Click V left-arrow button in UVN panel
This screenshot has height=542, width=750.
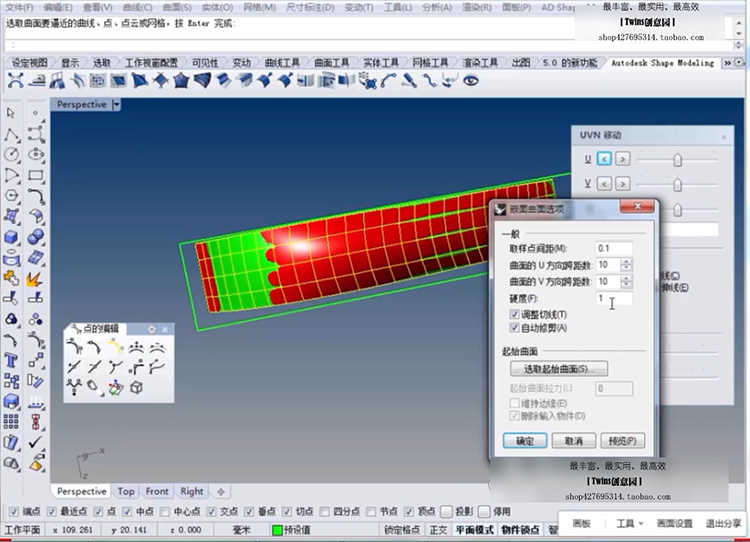pos(604,183)
